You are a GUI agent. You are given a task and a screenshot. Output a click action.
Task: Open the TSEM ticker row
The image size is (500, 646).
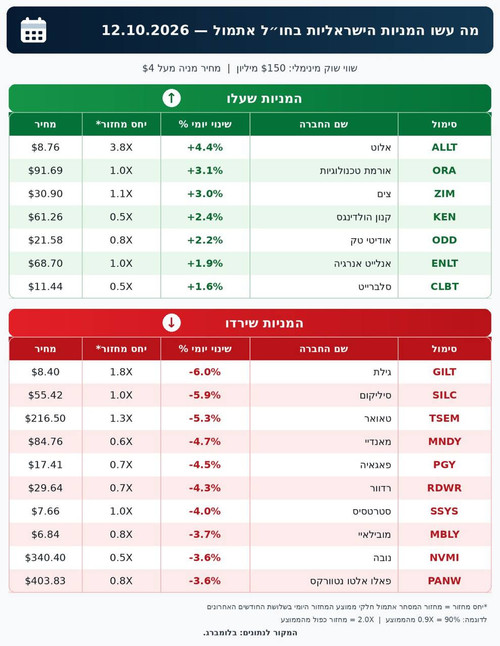250,418
